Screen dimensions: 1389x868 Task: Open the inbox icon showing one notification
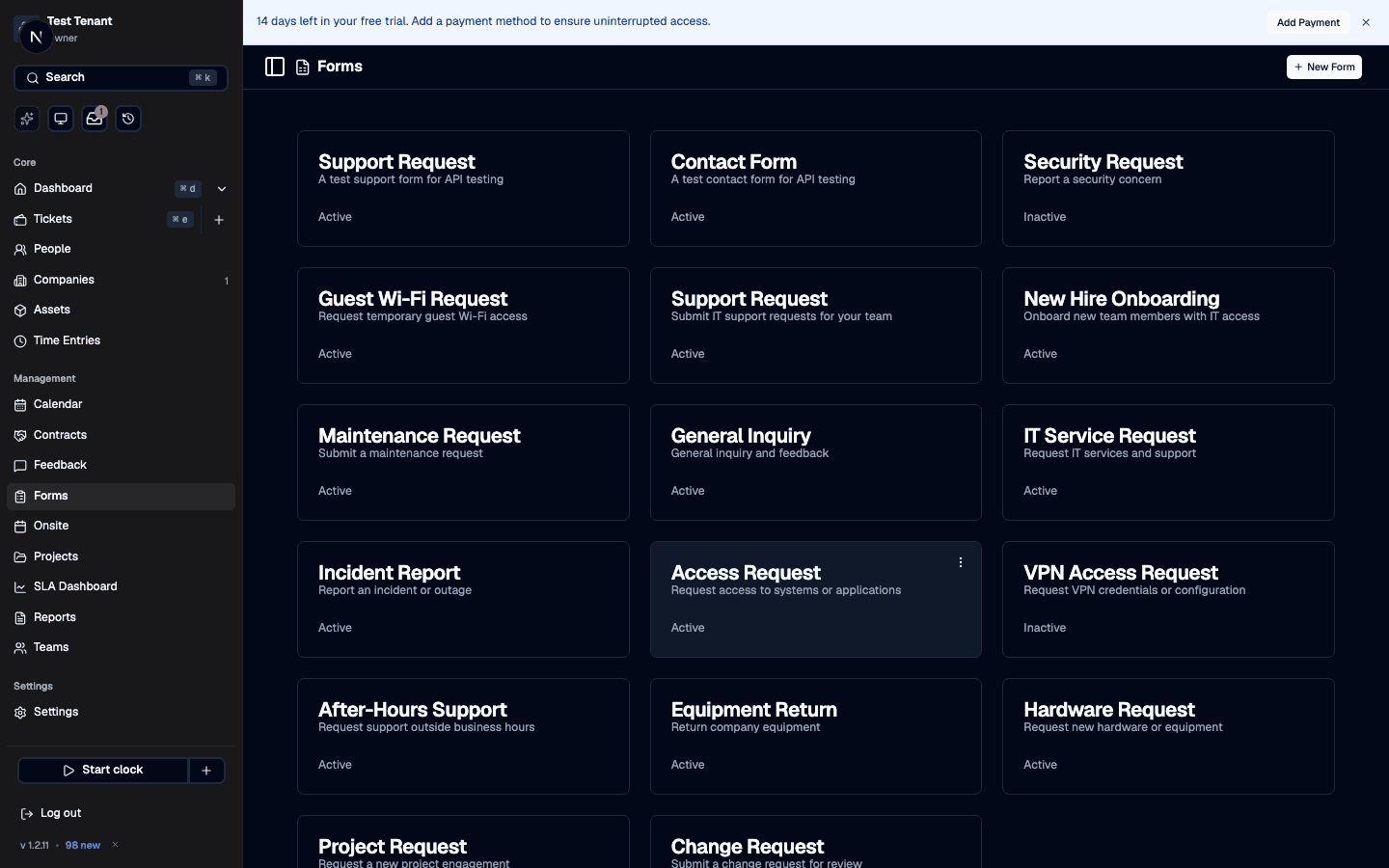point(94,119)
